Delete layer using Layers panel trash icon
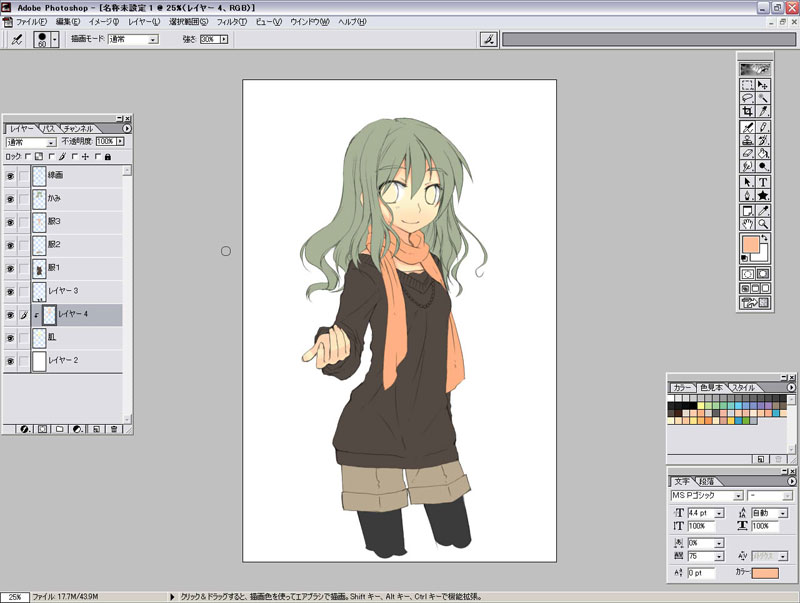The width and height of the screenshot is (800, 603). 114,429
